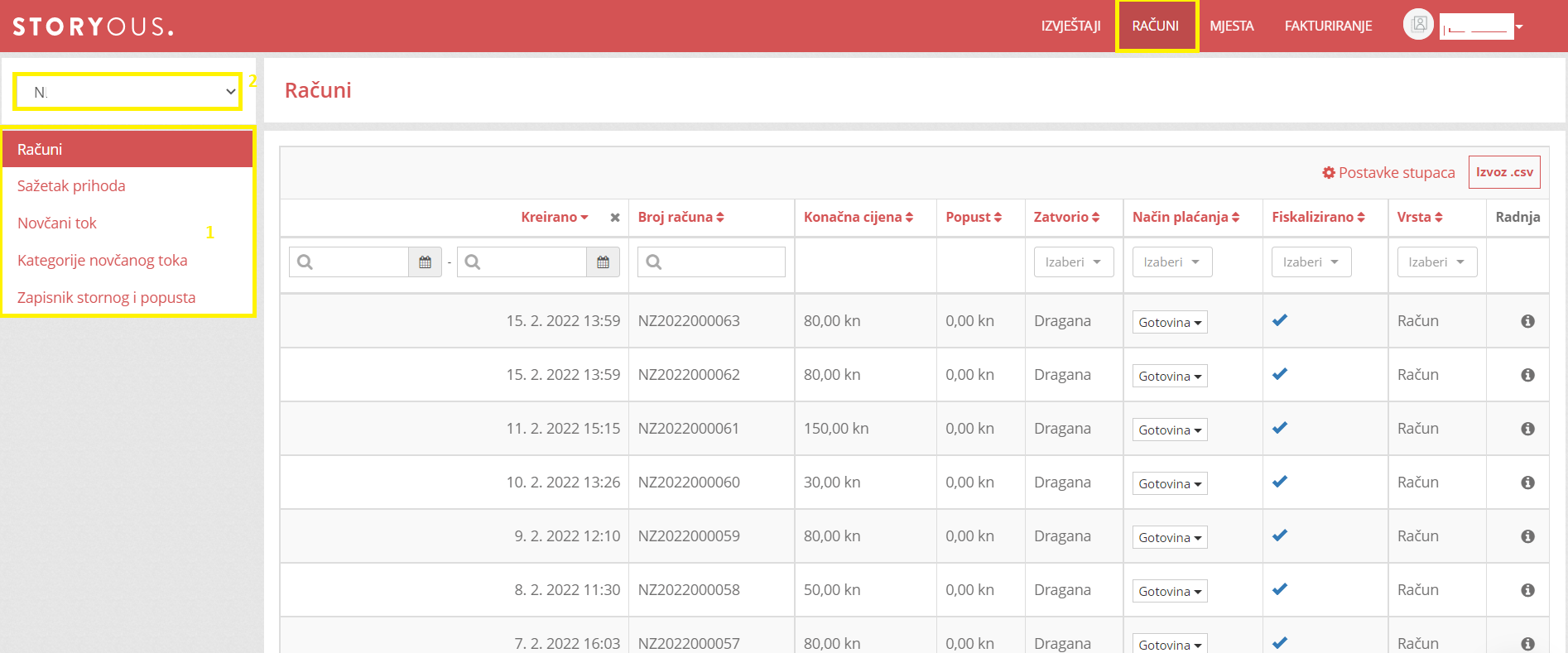This screenshot has height=653, width=1568.
Task: Go to IZVJEŠTAJI in top navigation
Action: [x=1070, y=26]
